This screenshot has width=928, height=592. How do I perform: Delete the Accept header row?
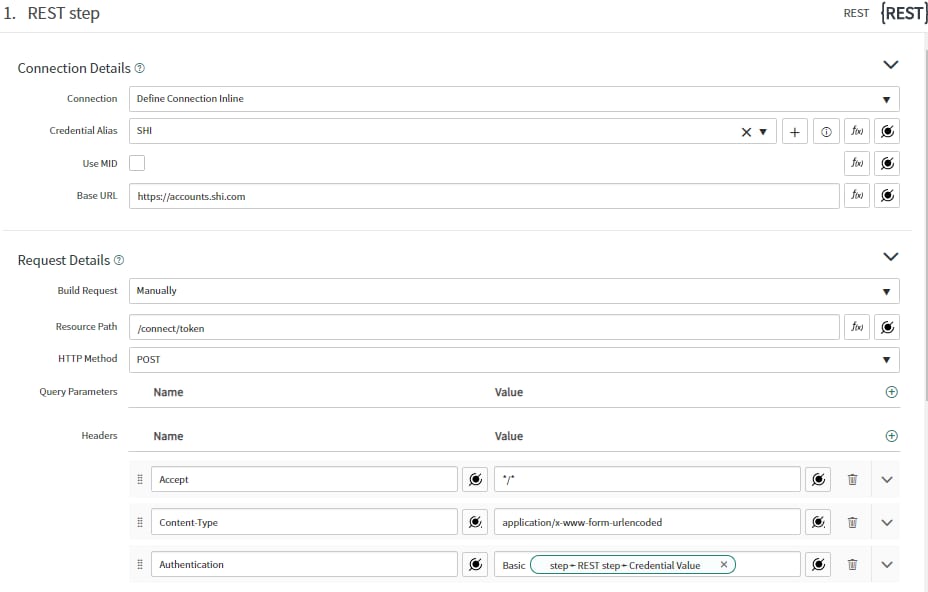point(851,479)
